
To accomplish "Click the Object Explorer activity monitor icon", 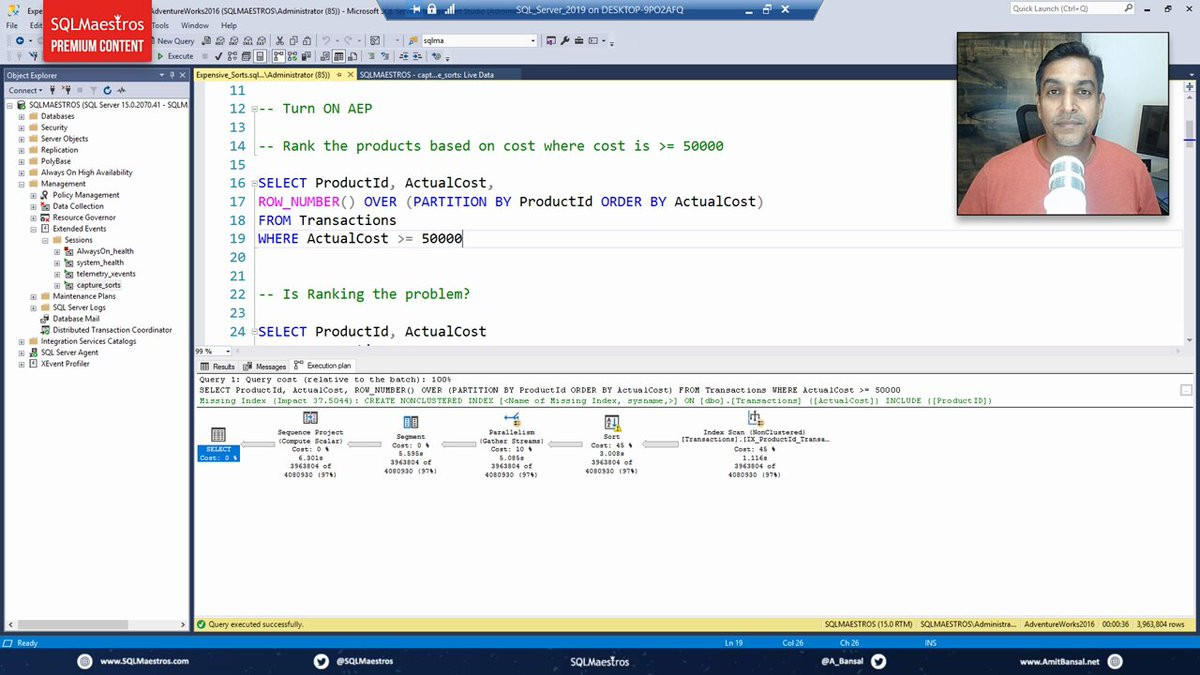I will coord(121,90).
